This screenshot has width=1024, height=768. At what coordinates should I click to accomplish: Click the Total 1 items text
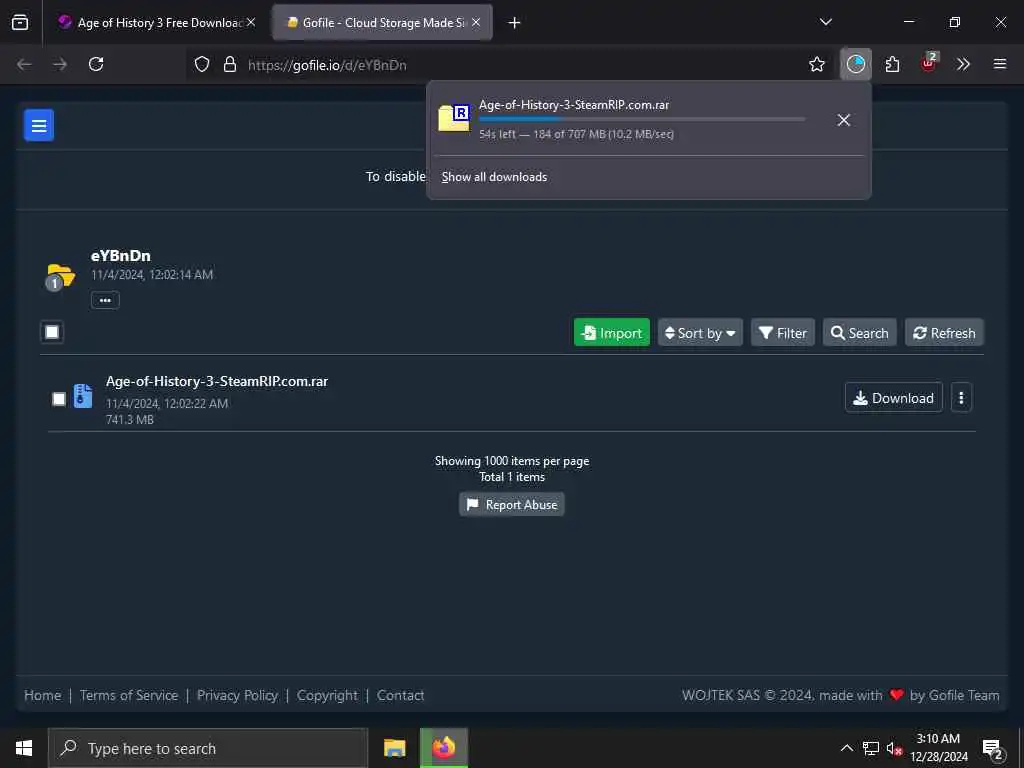point(512,477)
